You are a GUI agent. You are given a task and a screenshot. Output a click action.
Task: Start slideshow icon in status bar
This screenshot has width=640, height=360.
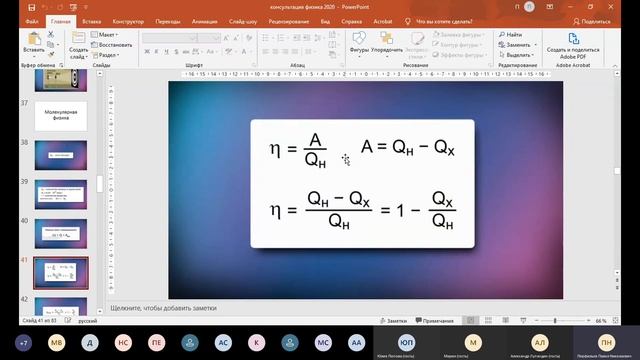pos(523,321)
